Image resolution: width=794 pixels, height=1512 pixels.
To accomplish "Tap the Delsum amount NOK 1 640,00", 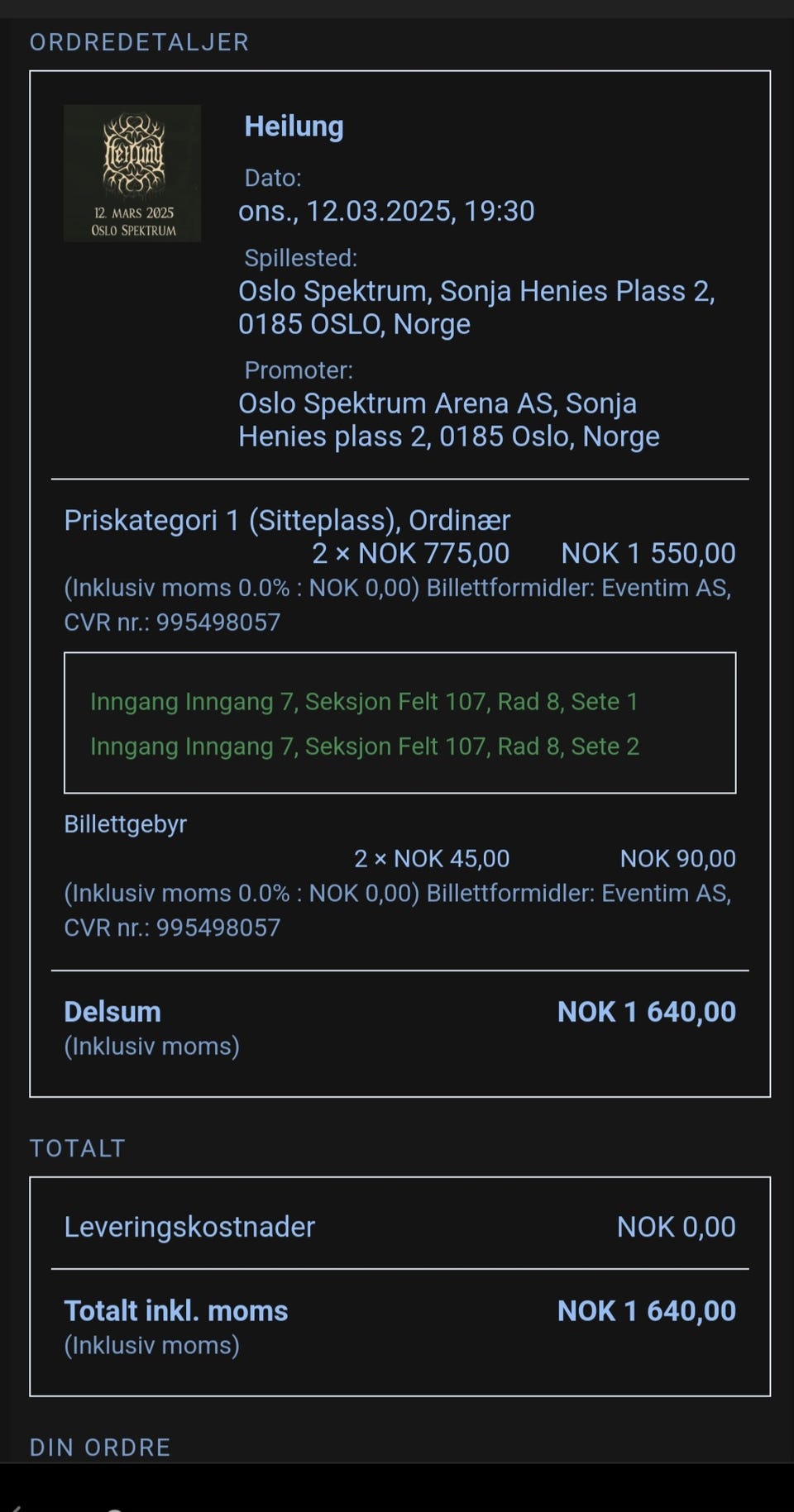I will (647, 1012).
